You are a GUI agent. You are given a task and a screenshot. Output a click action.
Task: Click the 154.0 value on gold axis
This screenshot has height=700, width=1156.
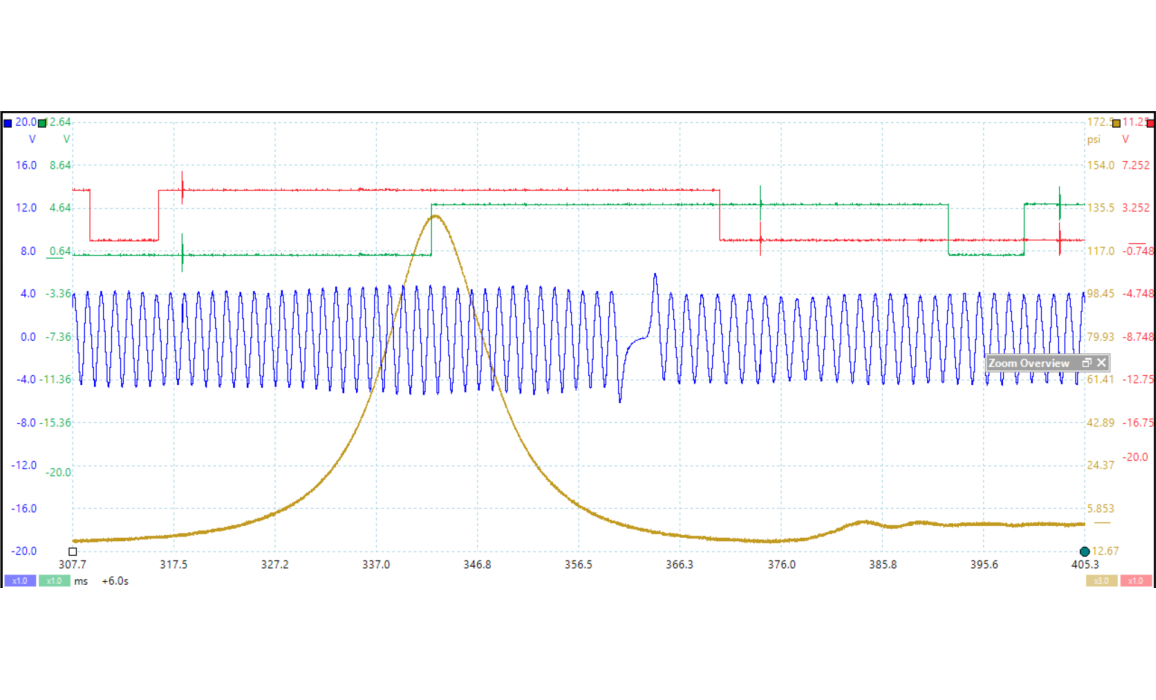click(1100, 166)
